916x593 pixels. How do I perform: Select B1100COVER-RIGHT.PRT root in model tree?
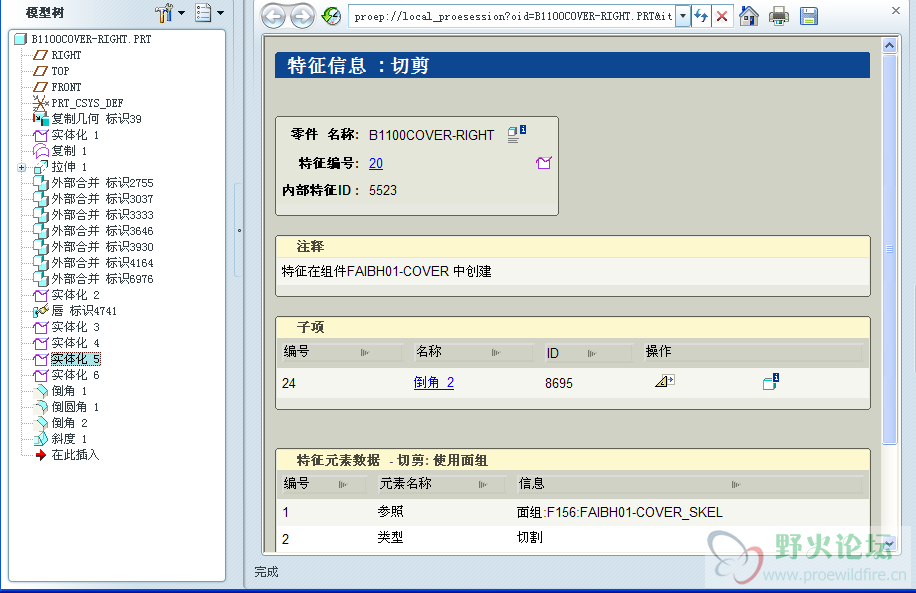91,39
